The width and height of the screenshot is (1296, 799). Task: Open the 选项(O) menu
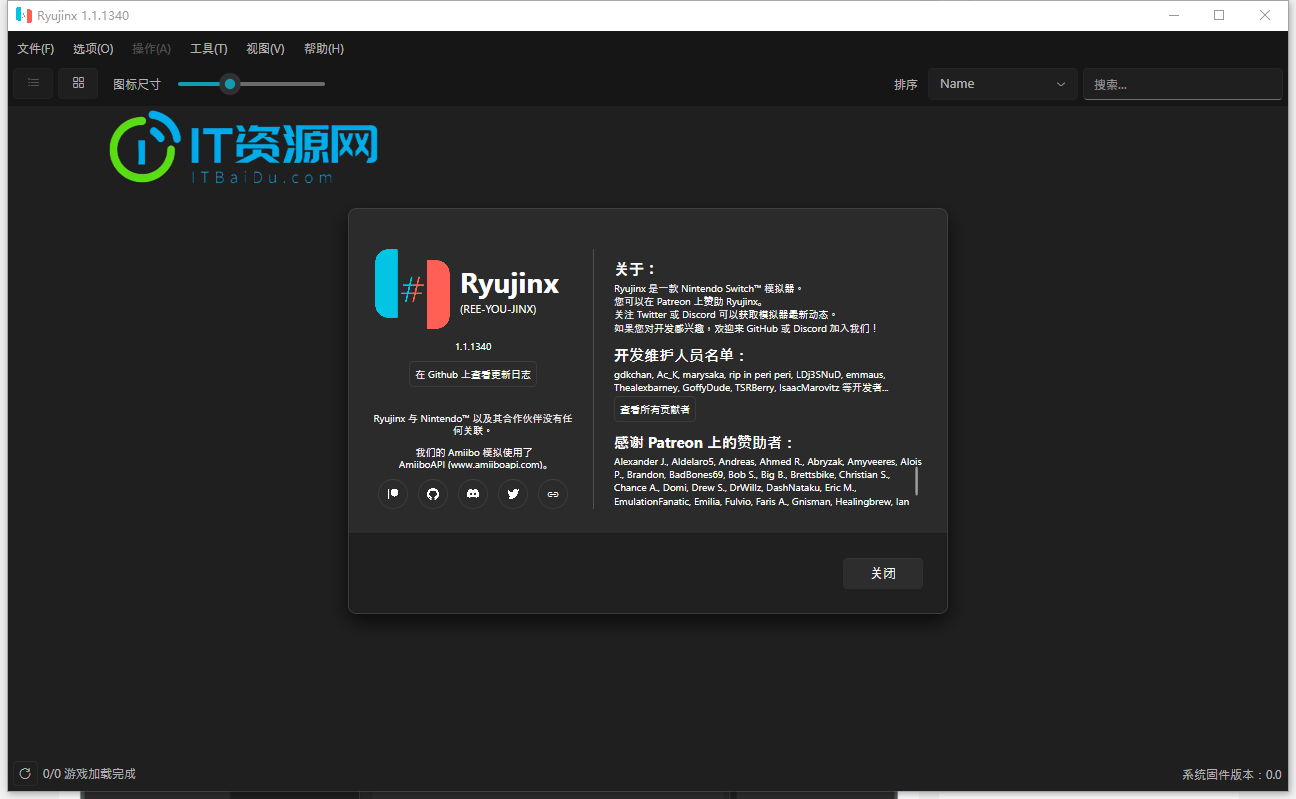(93, 49)
